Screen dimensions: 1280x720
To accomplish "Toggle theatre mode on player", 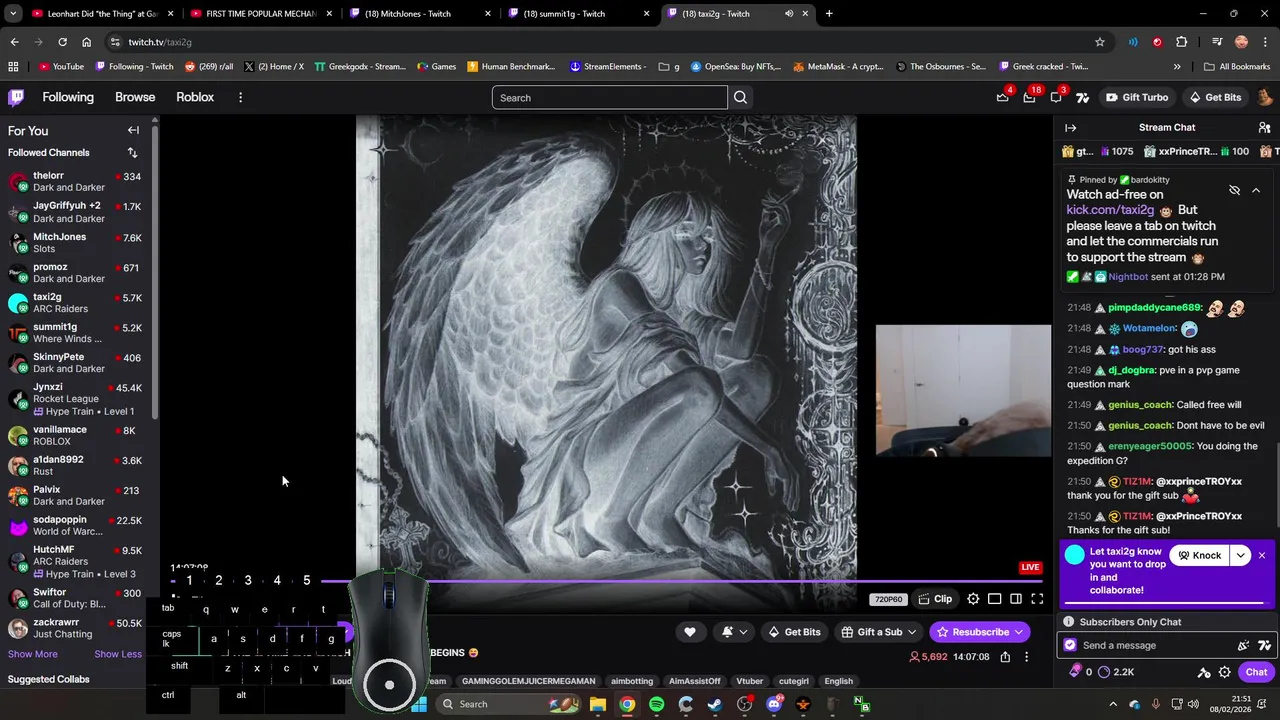I will point(1015,599).
